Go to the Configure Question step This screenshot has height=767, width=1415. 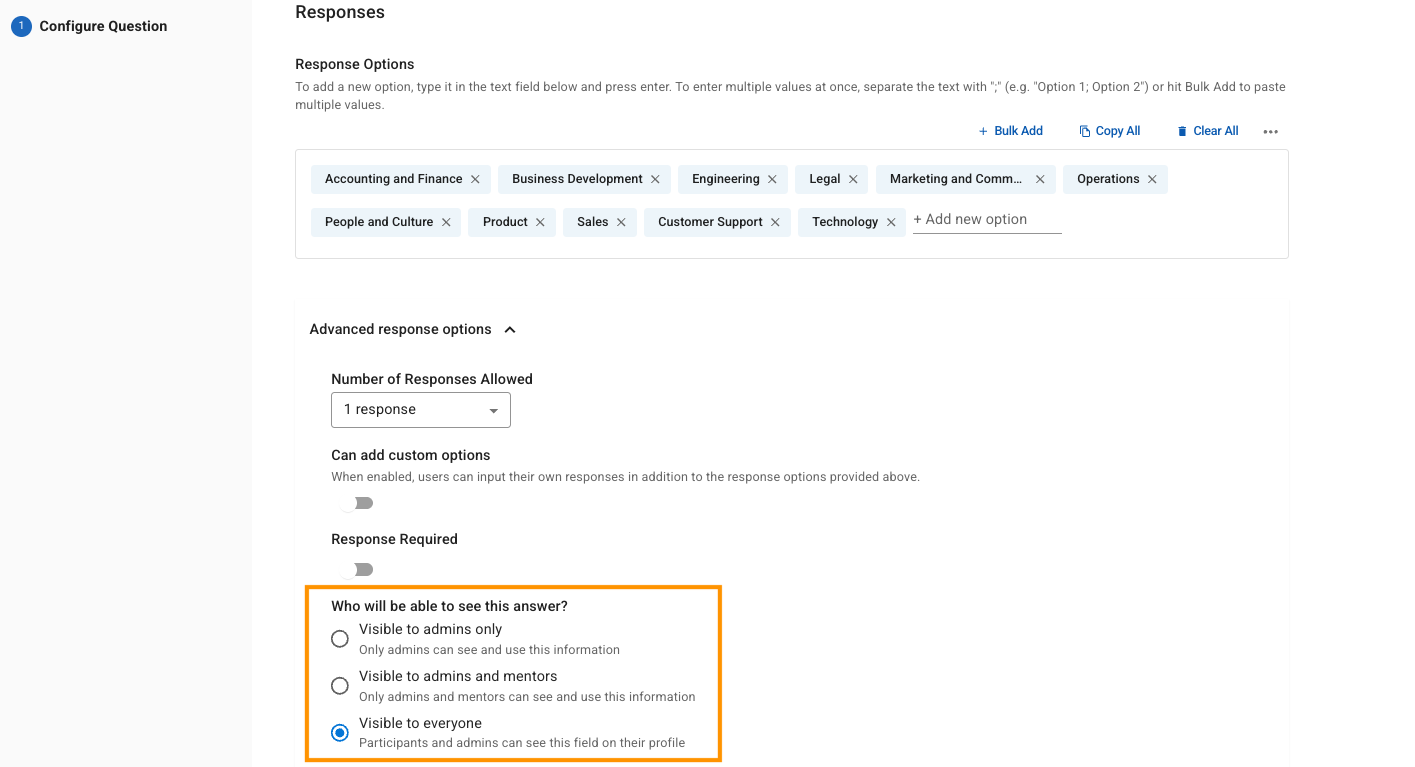pyautogui.click(x=103, y=26)
